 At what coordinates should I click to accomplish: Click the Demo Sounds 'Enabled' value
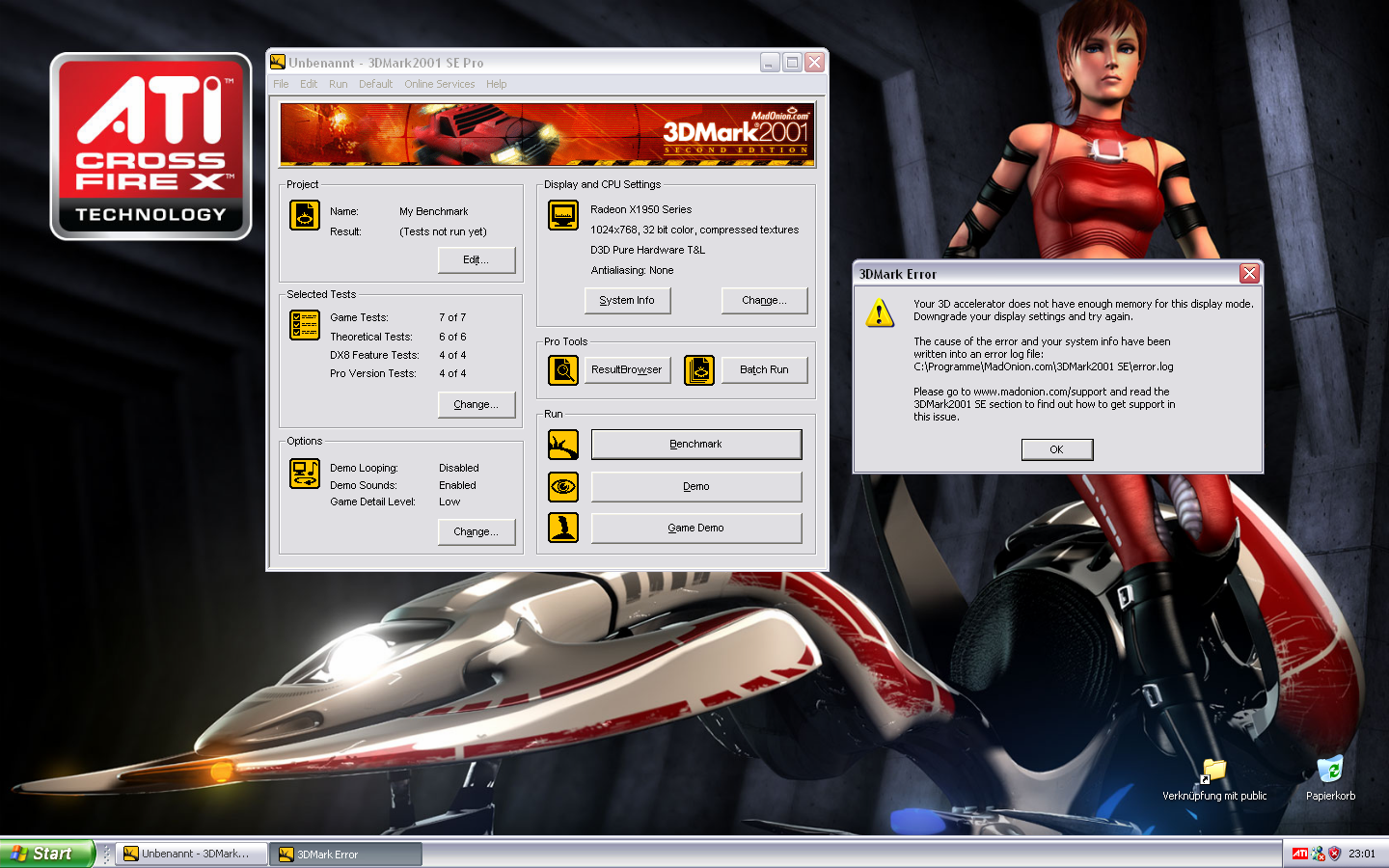click(x=457, y=485)
